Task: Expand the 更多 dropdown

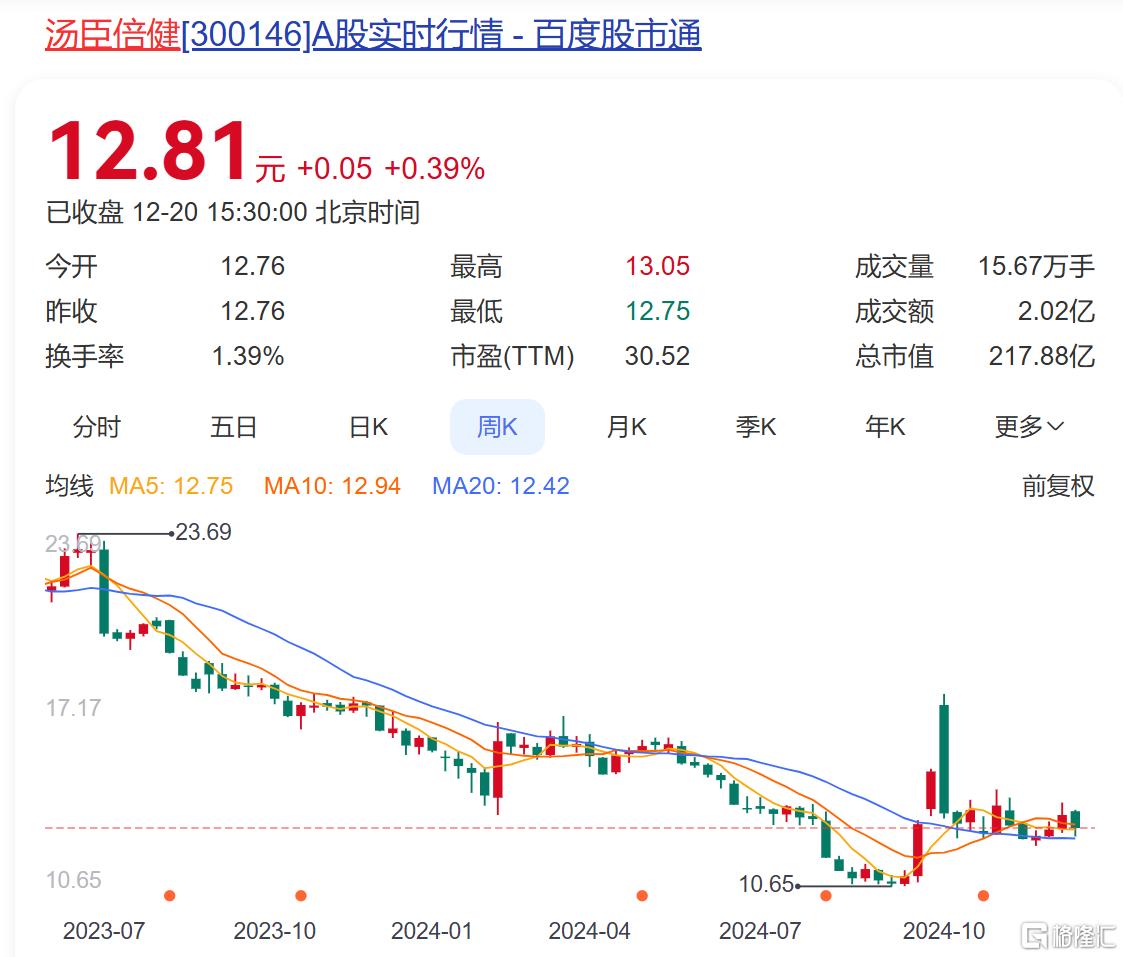Action: [1029, 427]
